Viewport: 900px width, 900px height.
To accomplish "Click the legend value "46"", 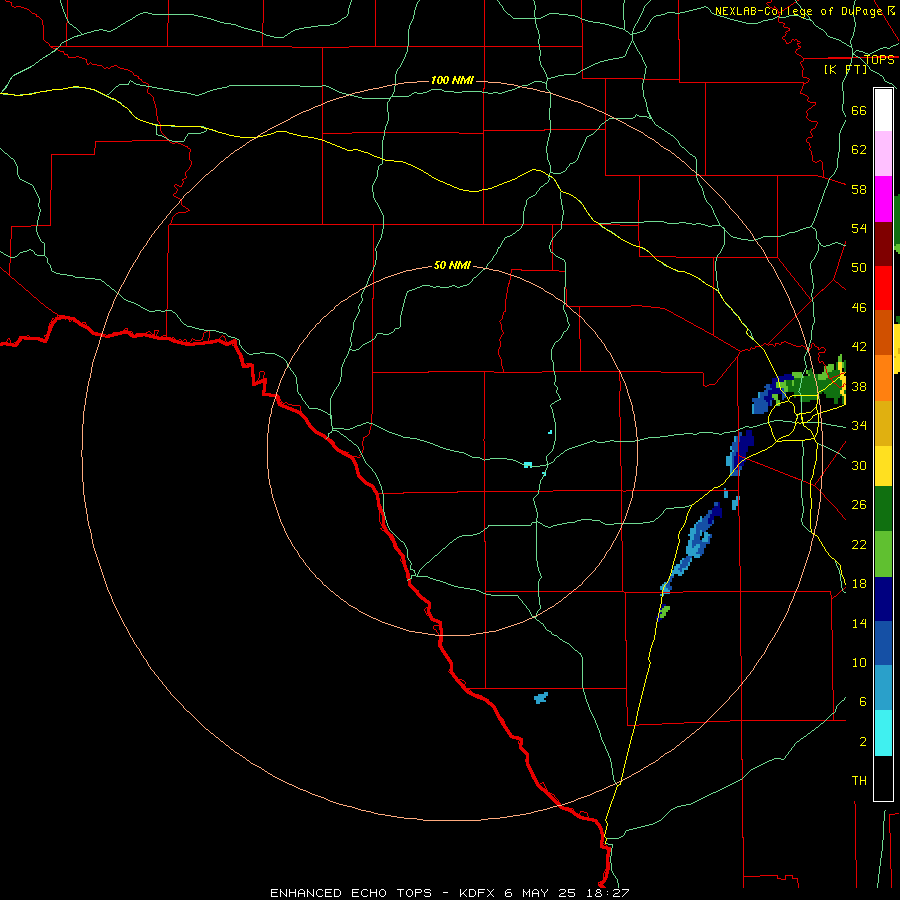I will [859, 308].
